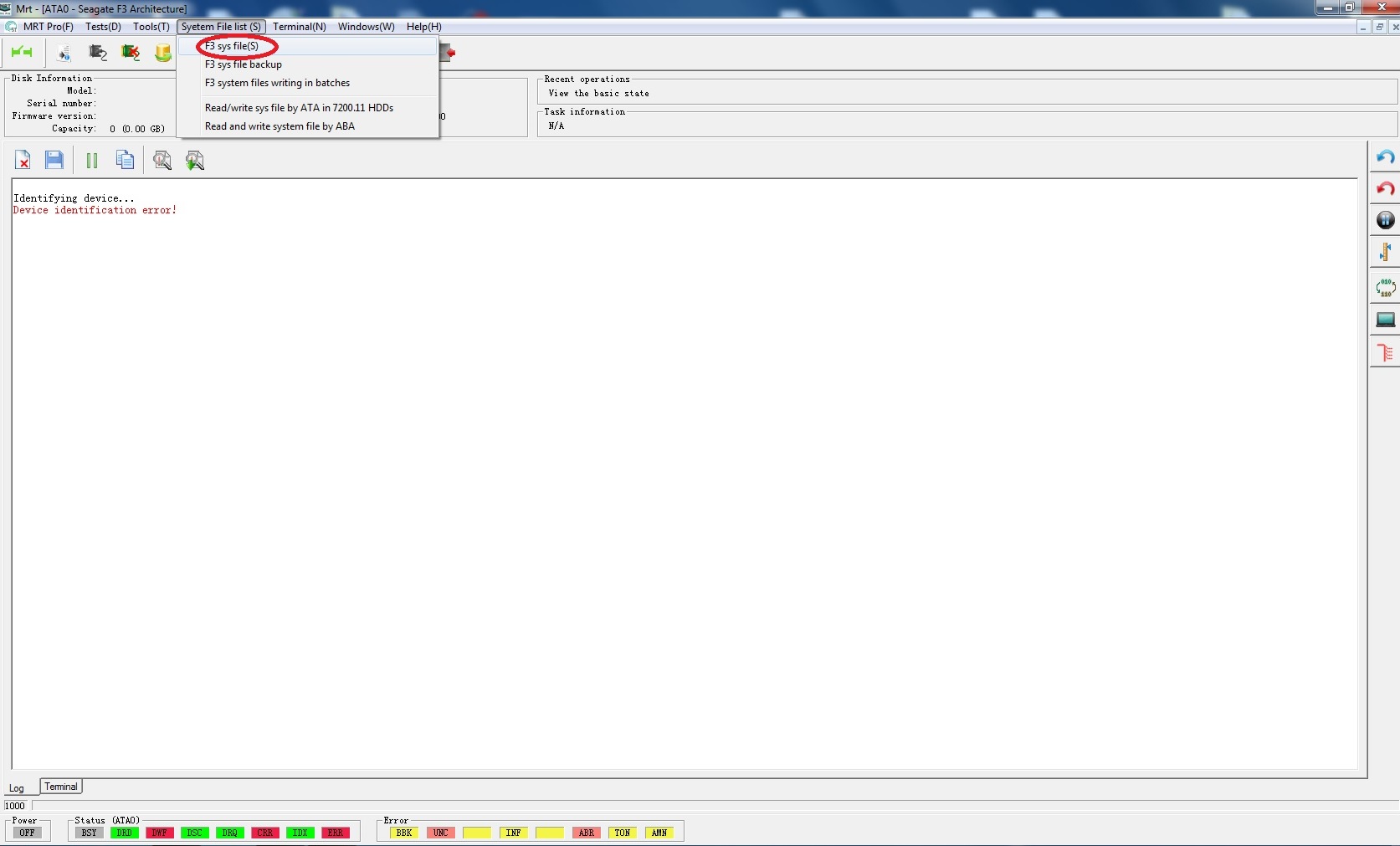Open the Tools(T) menu
The image size is (1400, 846).
coord(151,27)
